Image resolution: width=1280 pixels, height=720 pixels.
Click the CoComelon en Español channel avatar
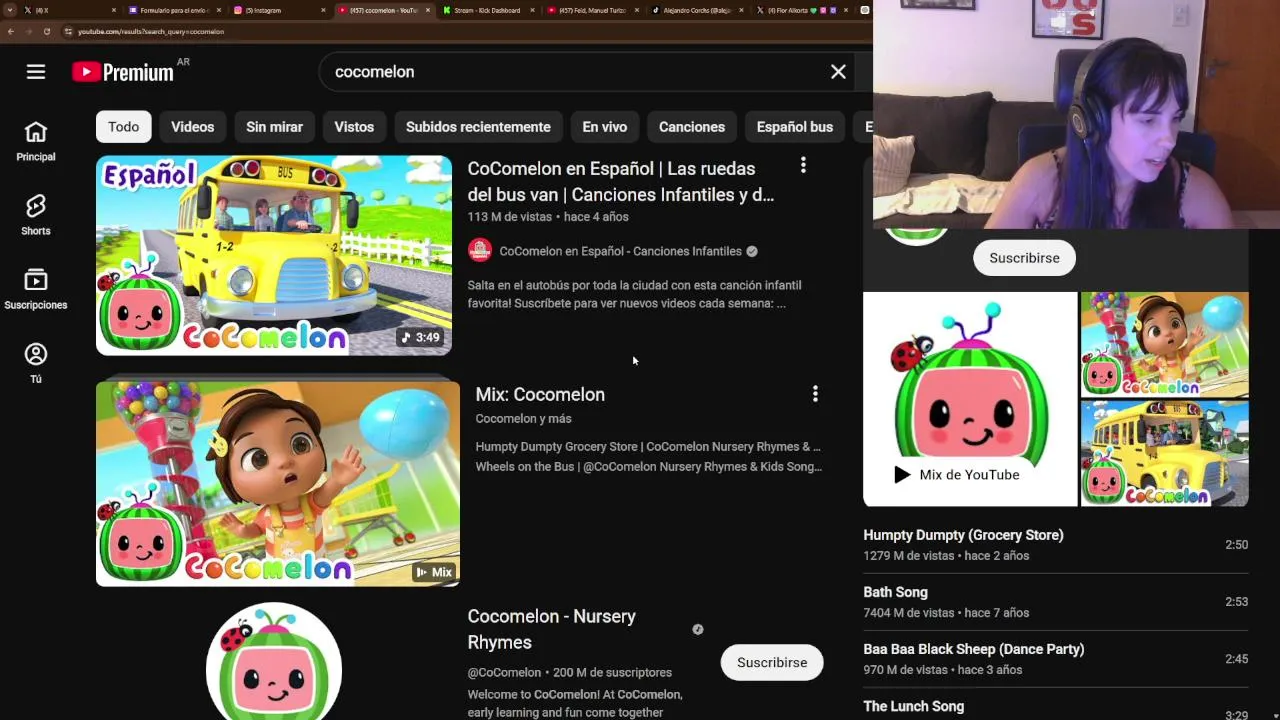[x=480, y=251]
